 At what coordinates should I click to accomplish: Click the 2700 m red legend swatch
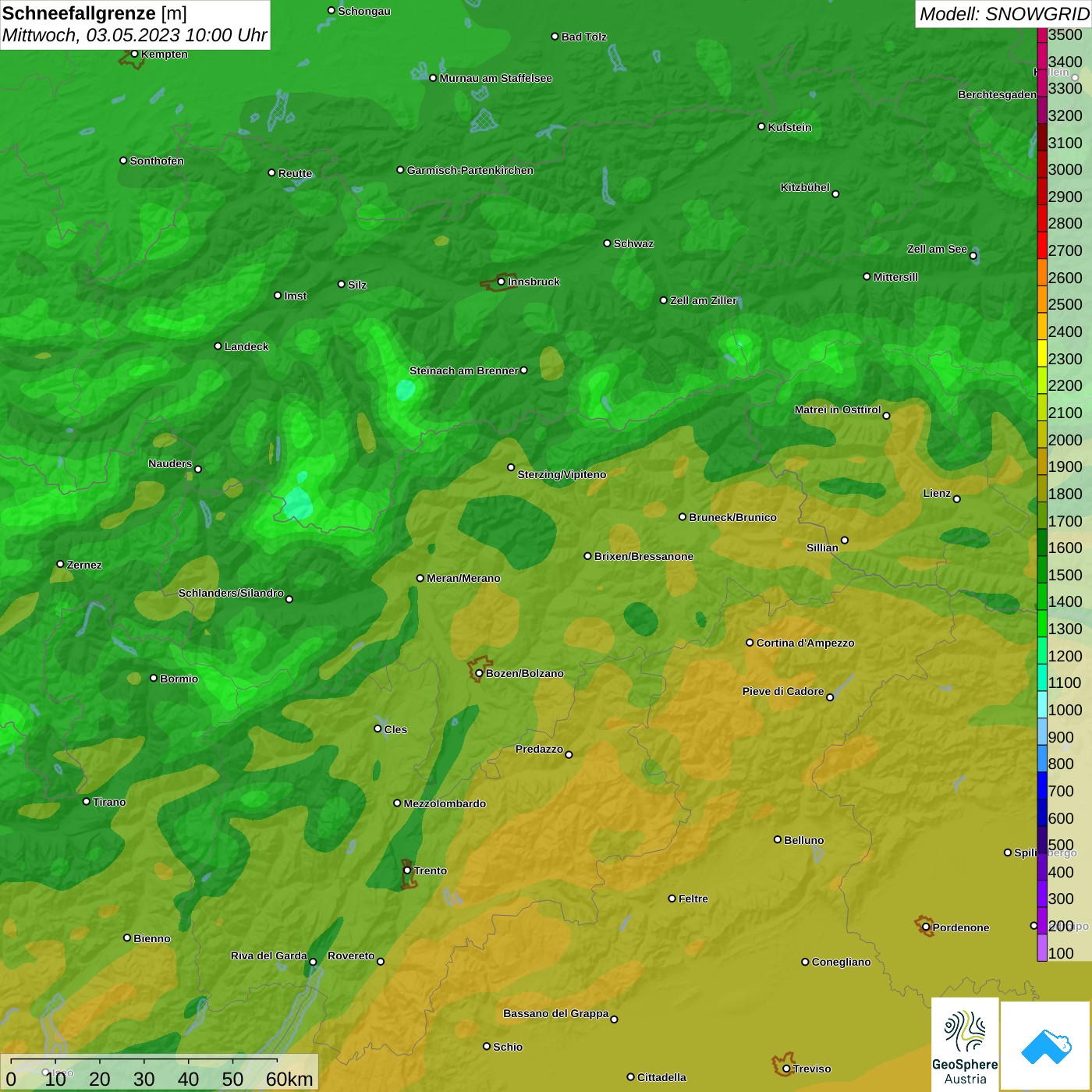[x=1042, y=245]
